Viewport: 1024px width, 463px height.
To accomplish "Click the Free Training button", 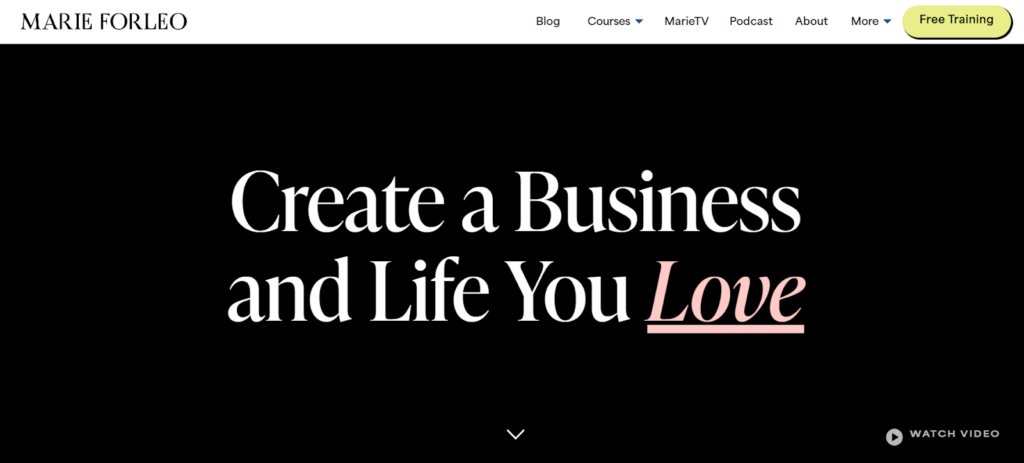I will (x=957, y=20).
